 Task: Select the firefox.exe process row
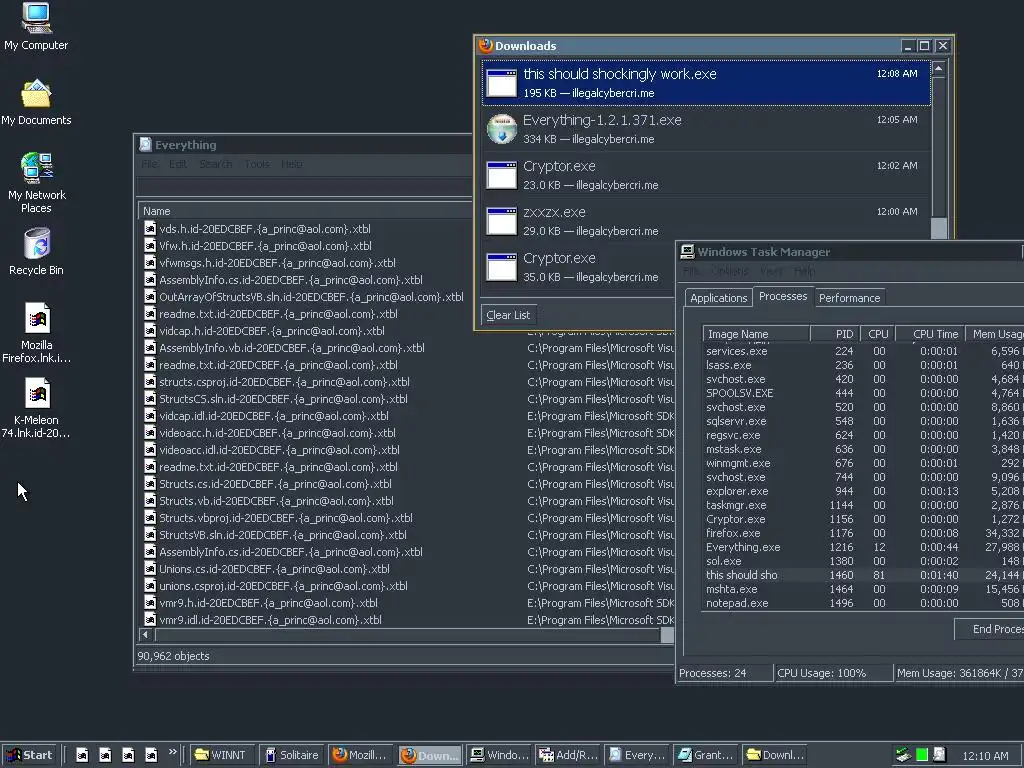point(863,534)
